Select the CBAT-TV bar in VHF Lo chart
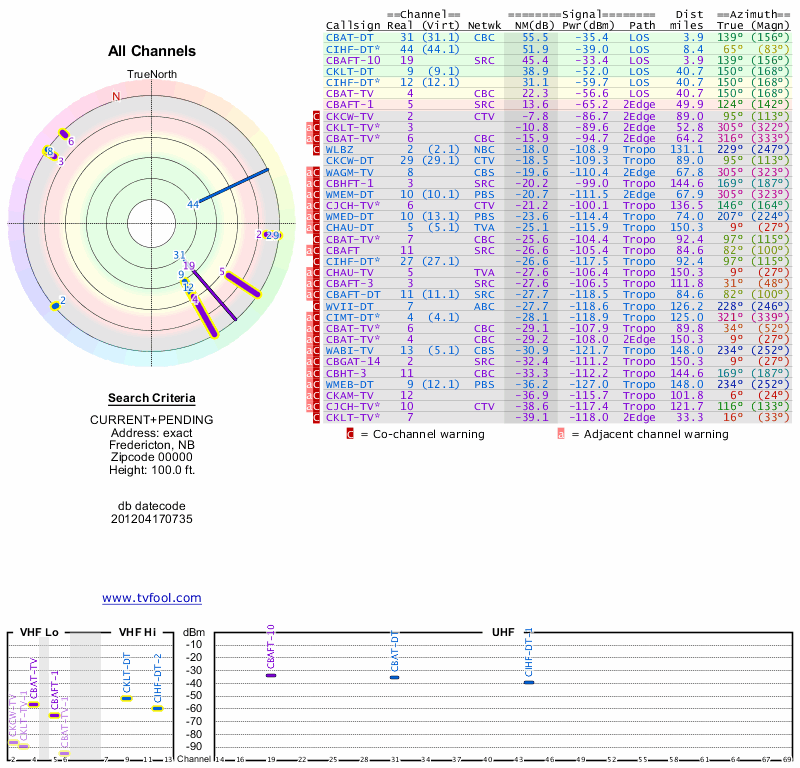 point(34,704)
